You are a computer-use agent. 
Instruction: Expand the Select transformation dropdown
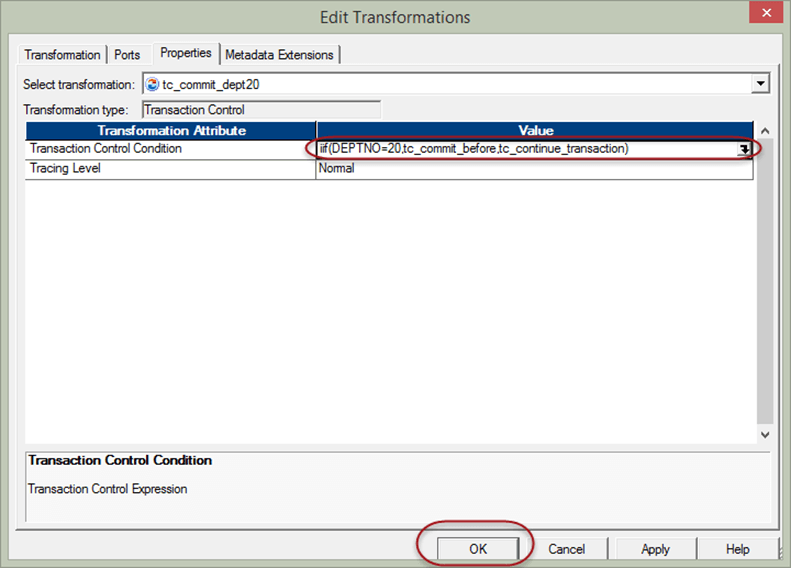761,85
